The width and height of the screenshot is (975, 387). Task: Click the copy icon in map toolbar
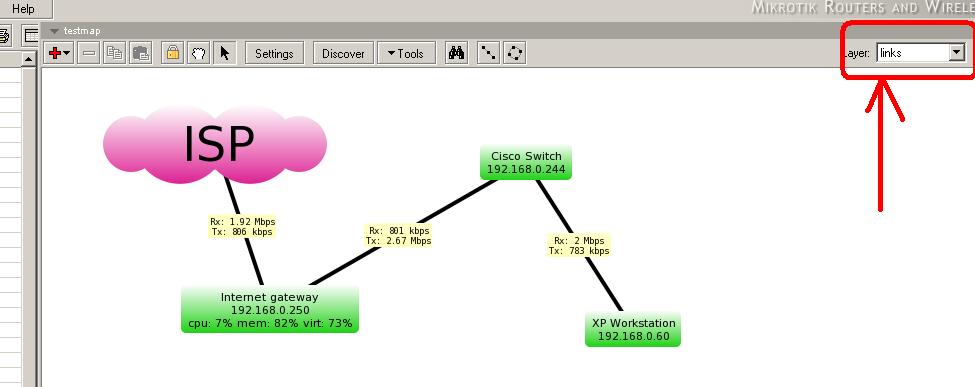click(114, 54)
